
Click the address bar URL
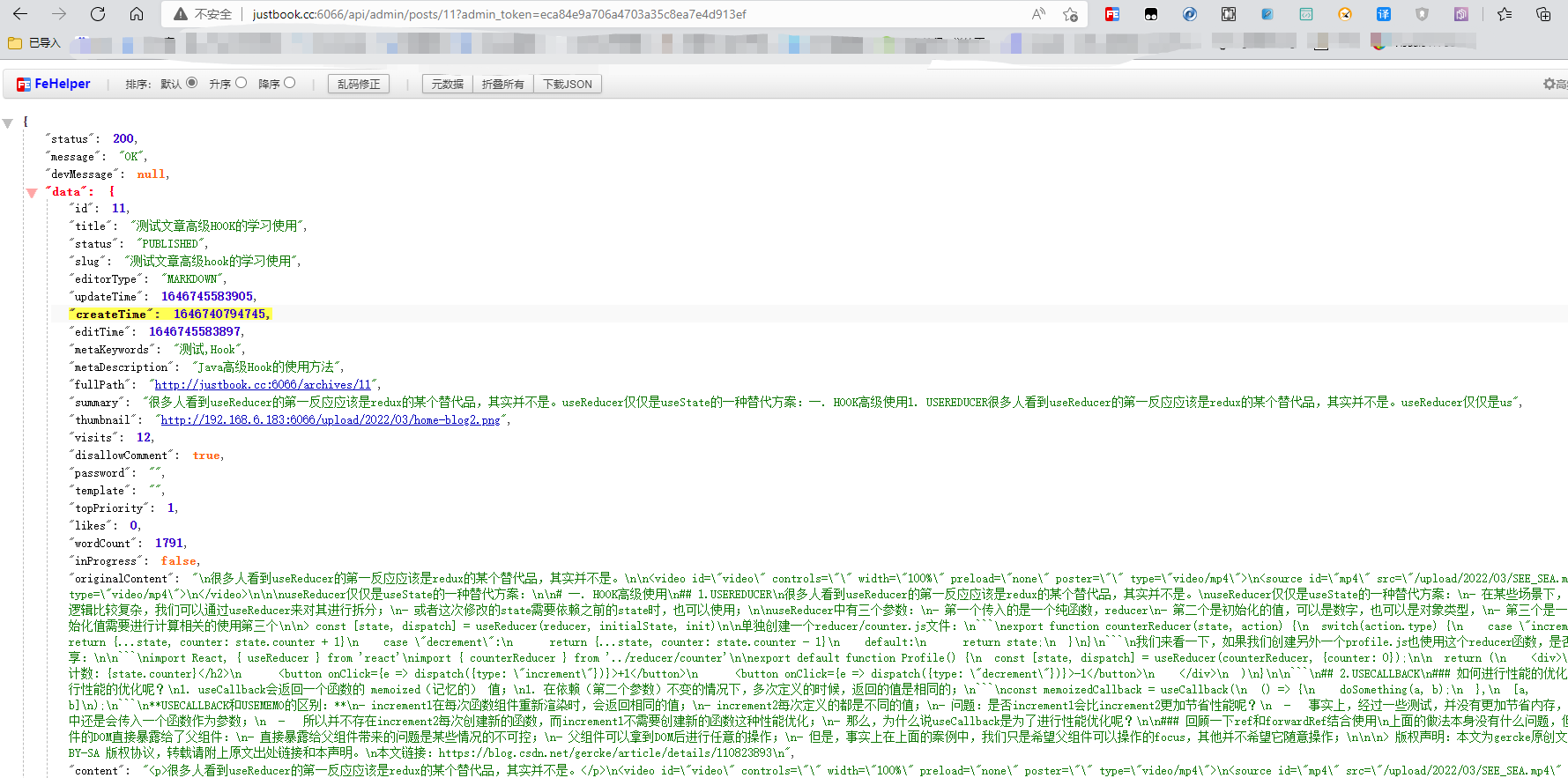(499, 14)
